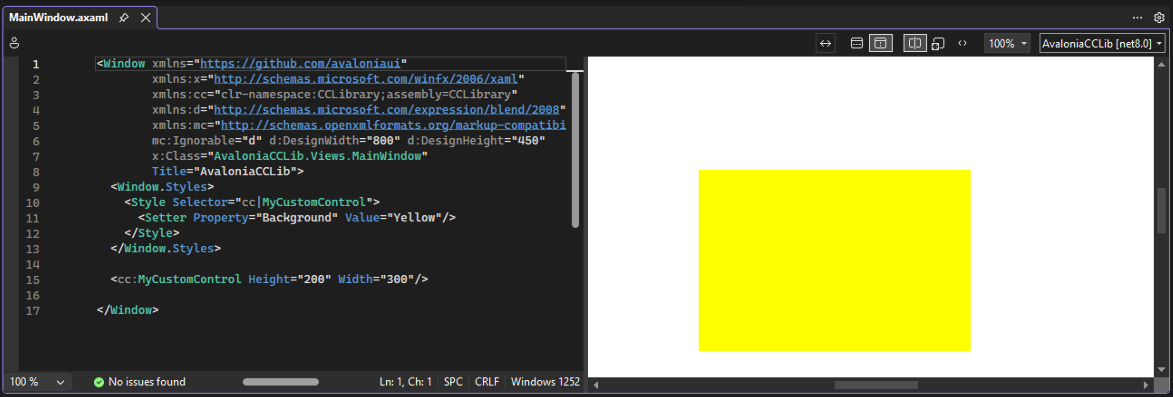
Task: Click the swap panes double-arrow icon
Action: pyautogui.click(x=825, y=43)
